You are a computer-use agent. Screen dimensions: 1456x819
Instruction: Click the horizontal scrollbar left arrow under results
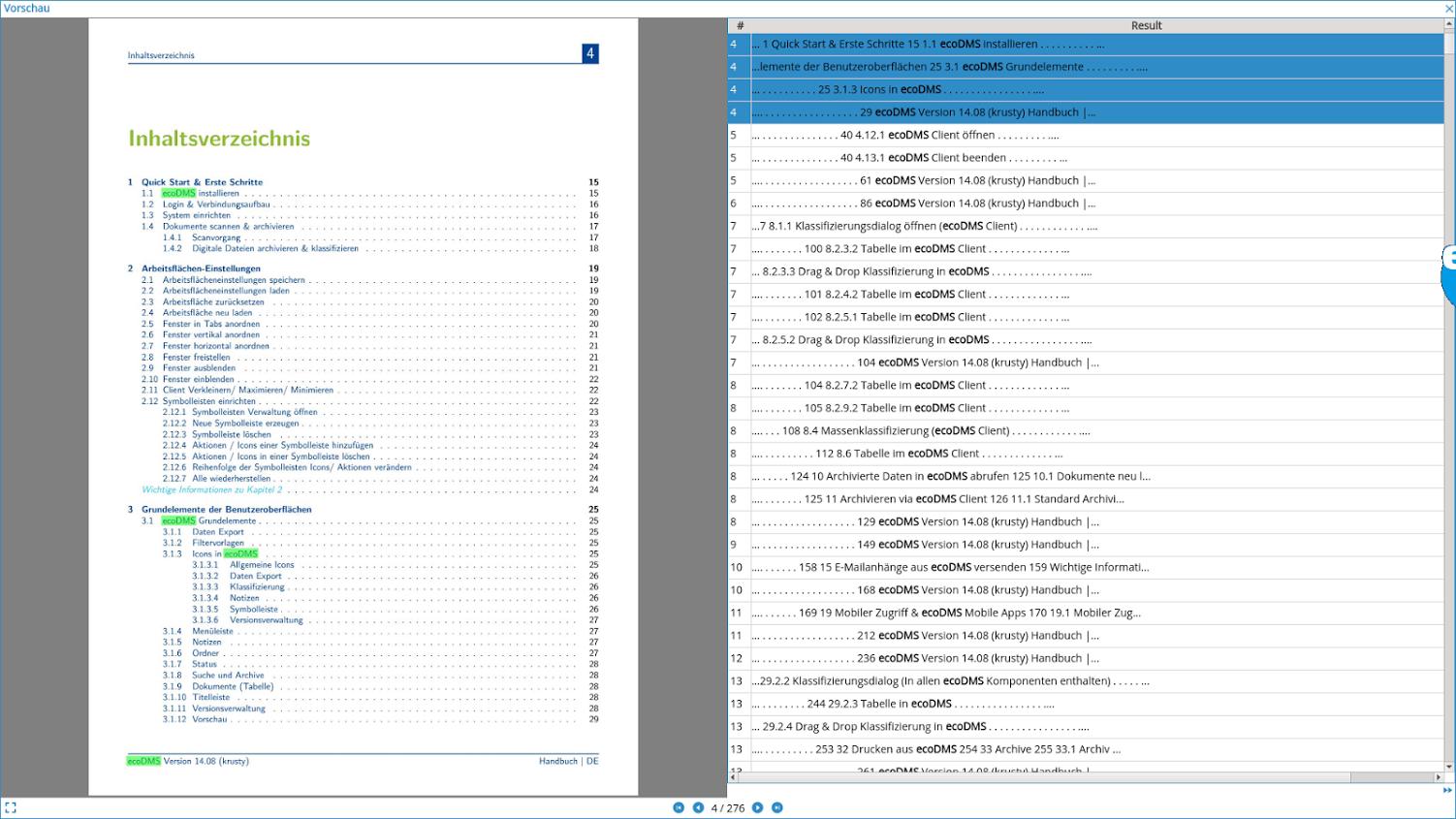point(734,777)
